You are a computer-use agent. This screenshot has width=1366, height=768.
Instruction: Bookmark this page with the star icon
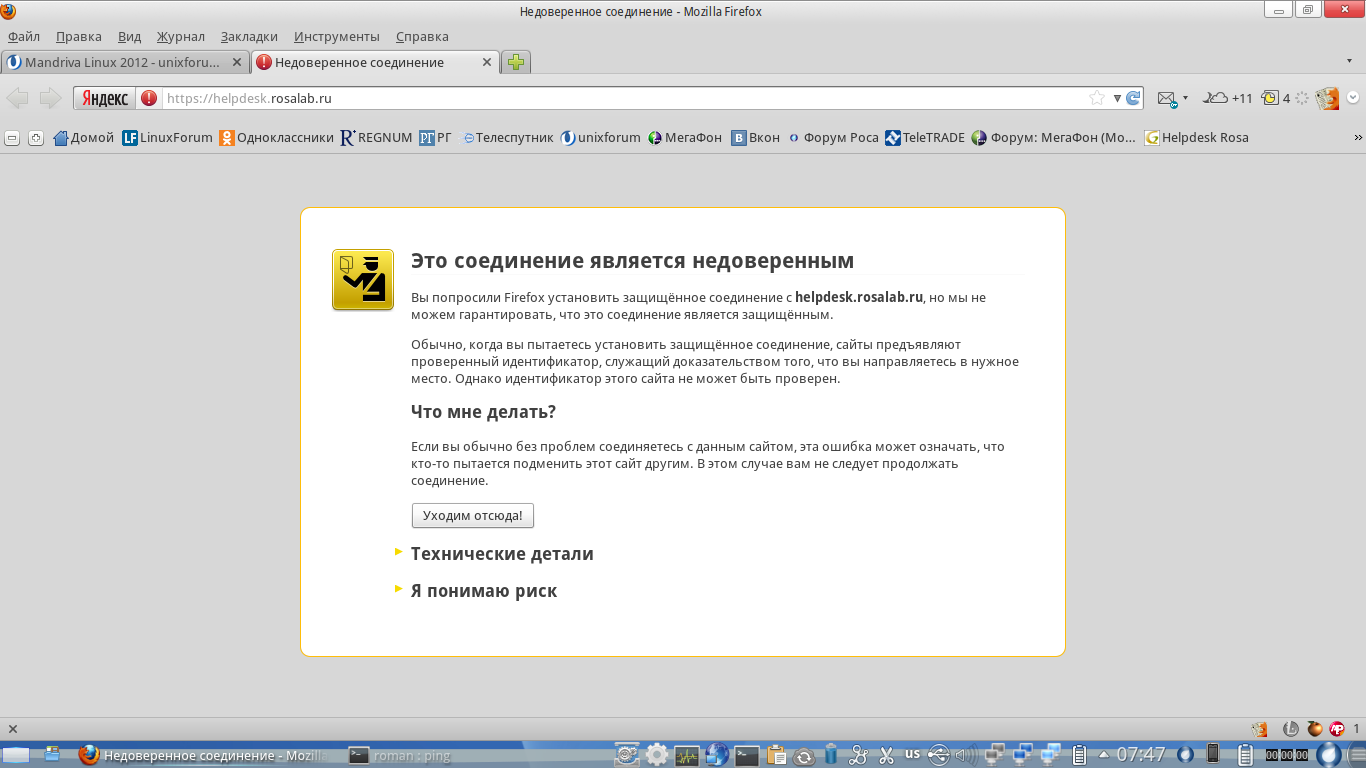coord(1097,98)
